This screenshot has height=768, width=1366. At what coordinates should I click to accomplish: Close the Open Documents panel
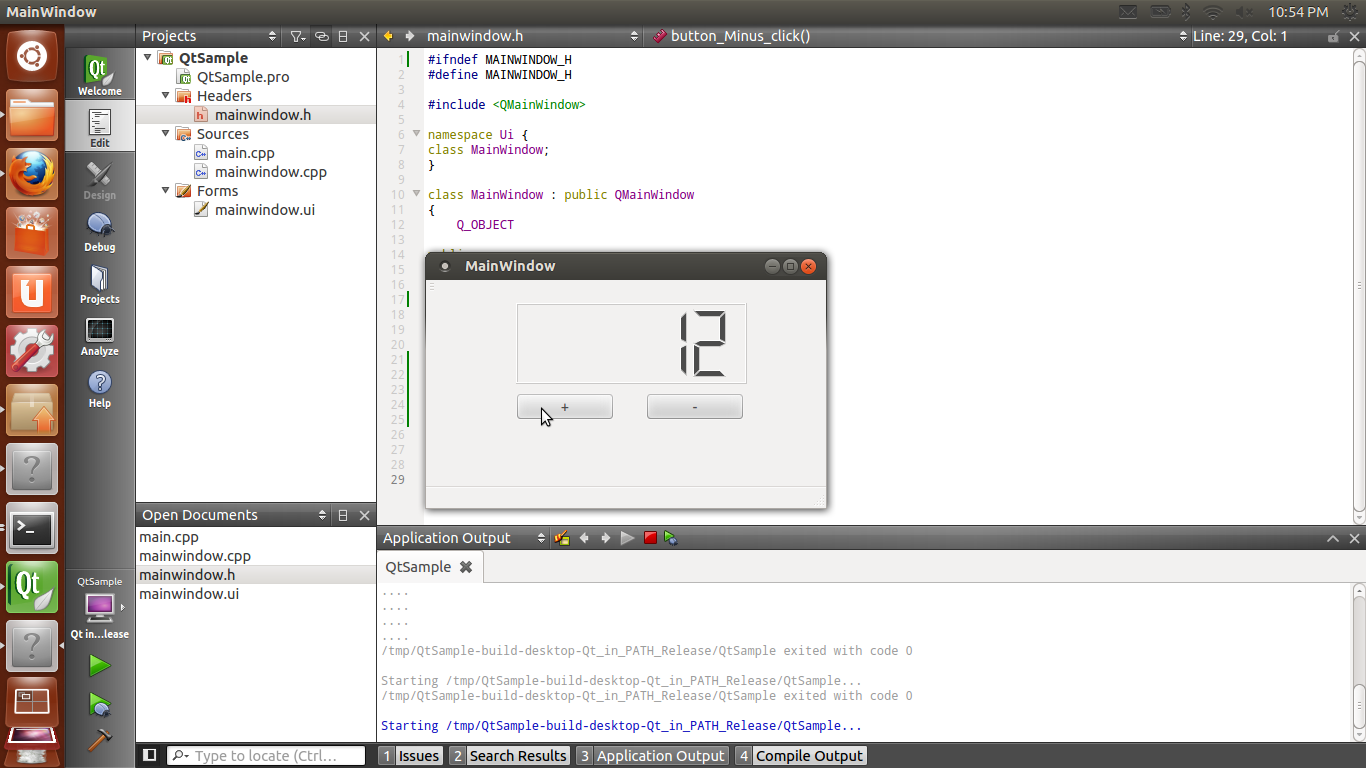click(364, 515)
